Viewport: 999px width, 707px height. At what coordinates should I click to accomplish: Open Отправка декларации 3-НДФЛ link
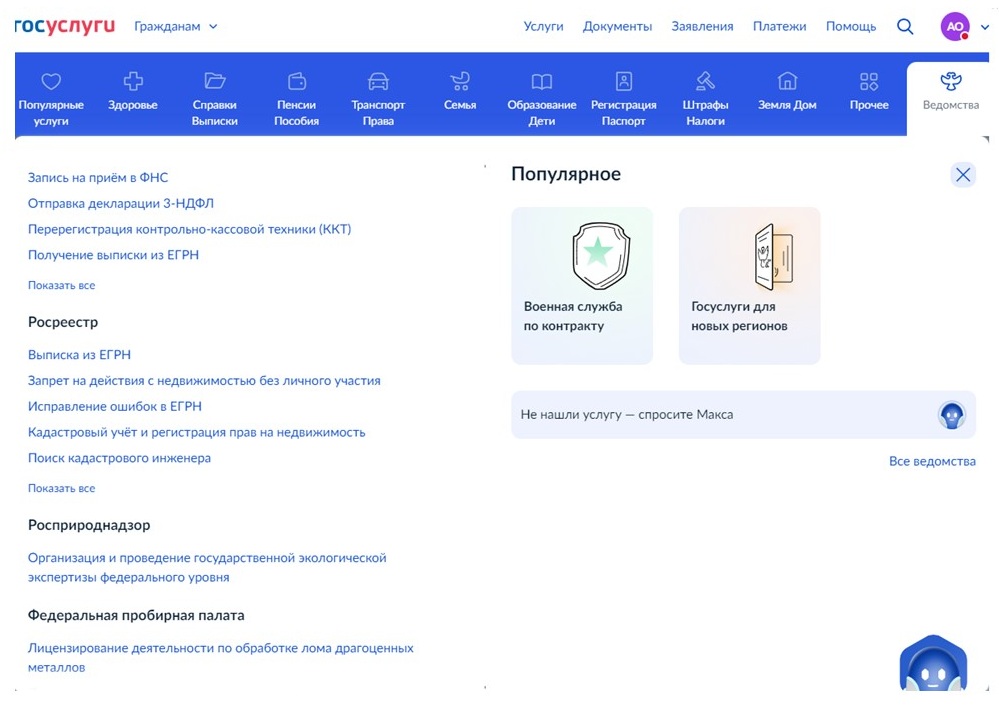120,203
